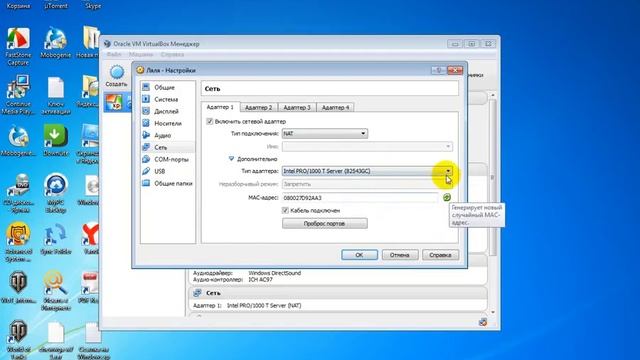Open the Носители settings category
Viewport: 640px width, 360px height.
167,123
